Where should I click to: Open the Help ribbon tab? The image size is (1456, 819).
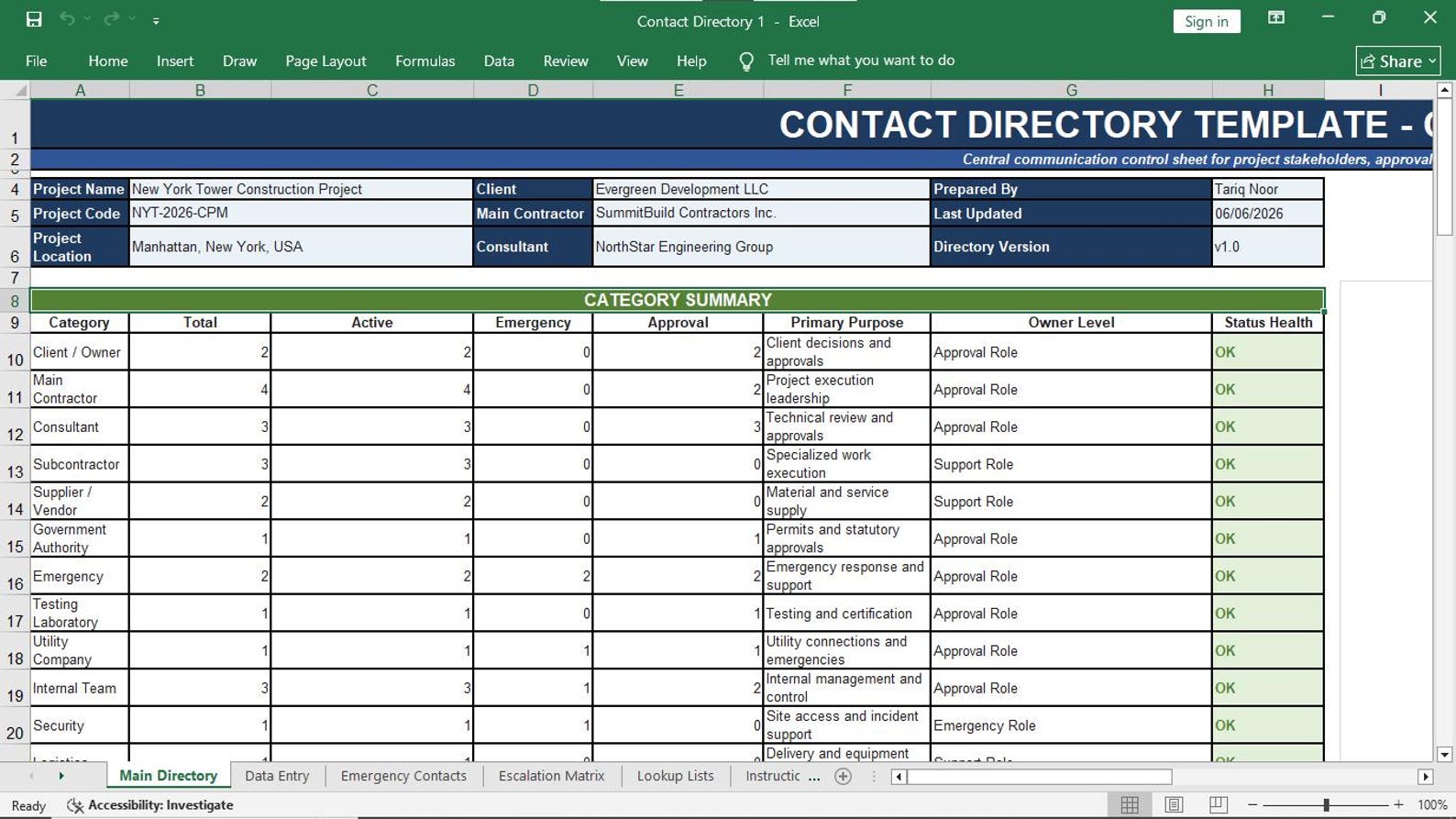click(691, 61)
